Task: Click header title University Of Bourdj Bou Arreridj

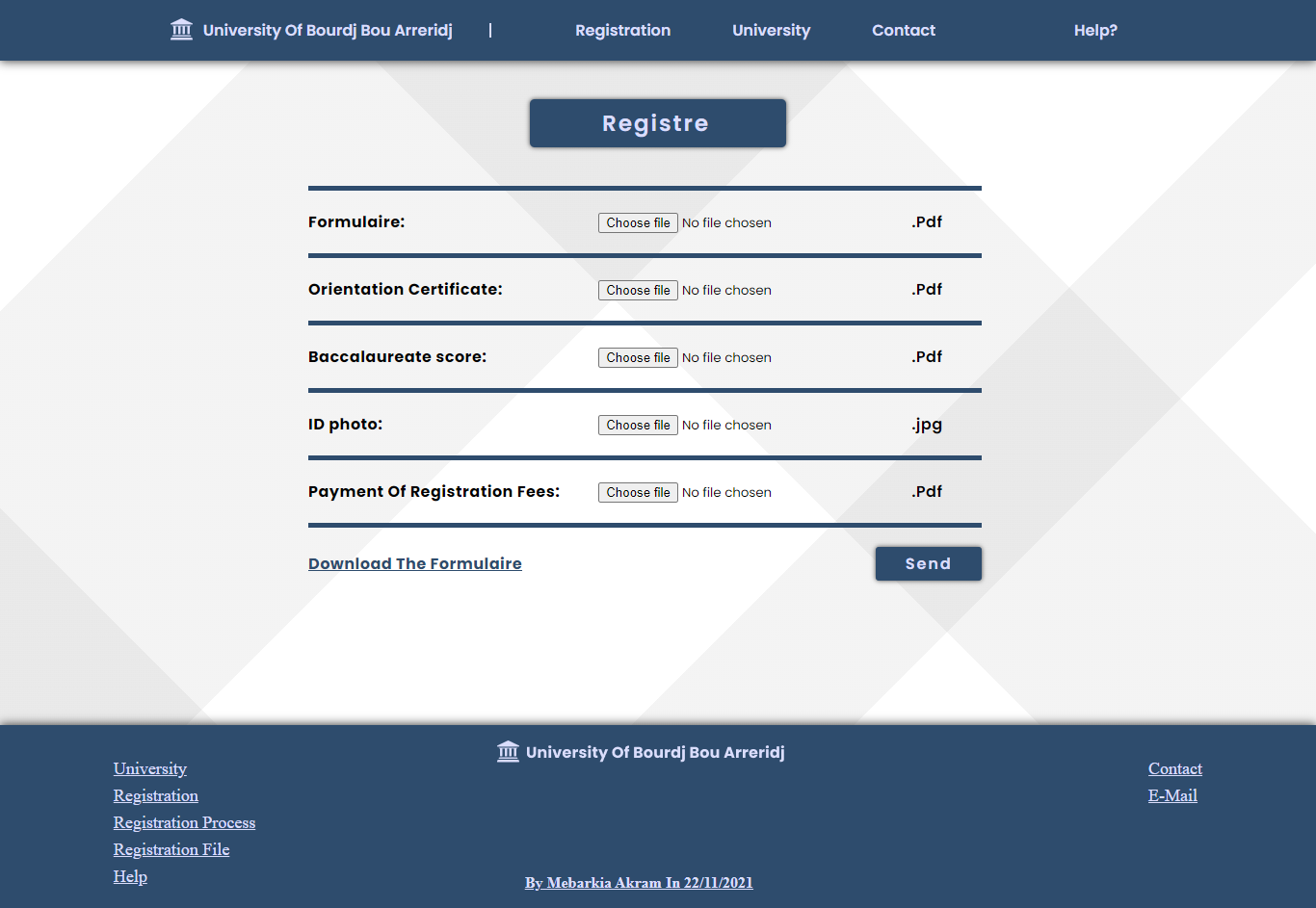Action: click(328, 30)
